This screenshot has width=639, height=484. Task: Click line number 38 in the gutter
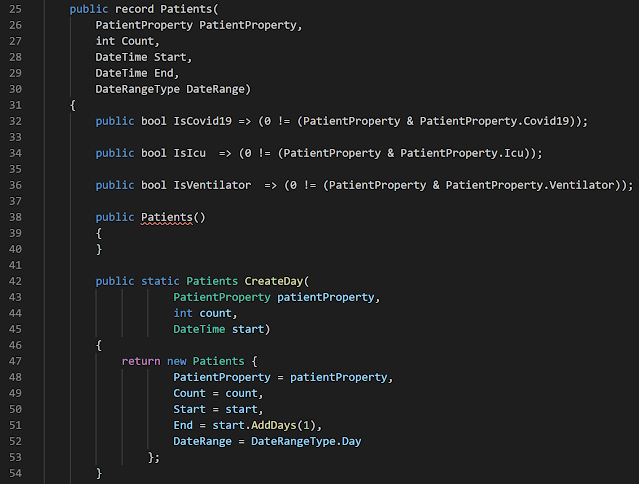(15, 217)
